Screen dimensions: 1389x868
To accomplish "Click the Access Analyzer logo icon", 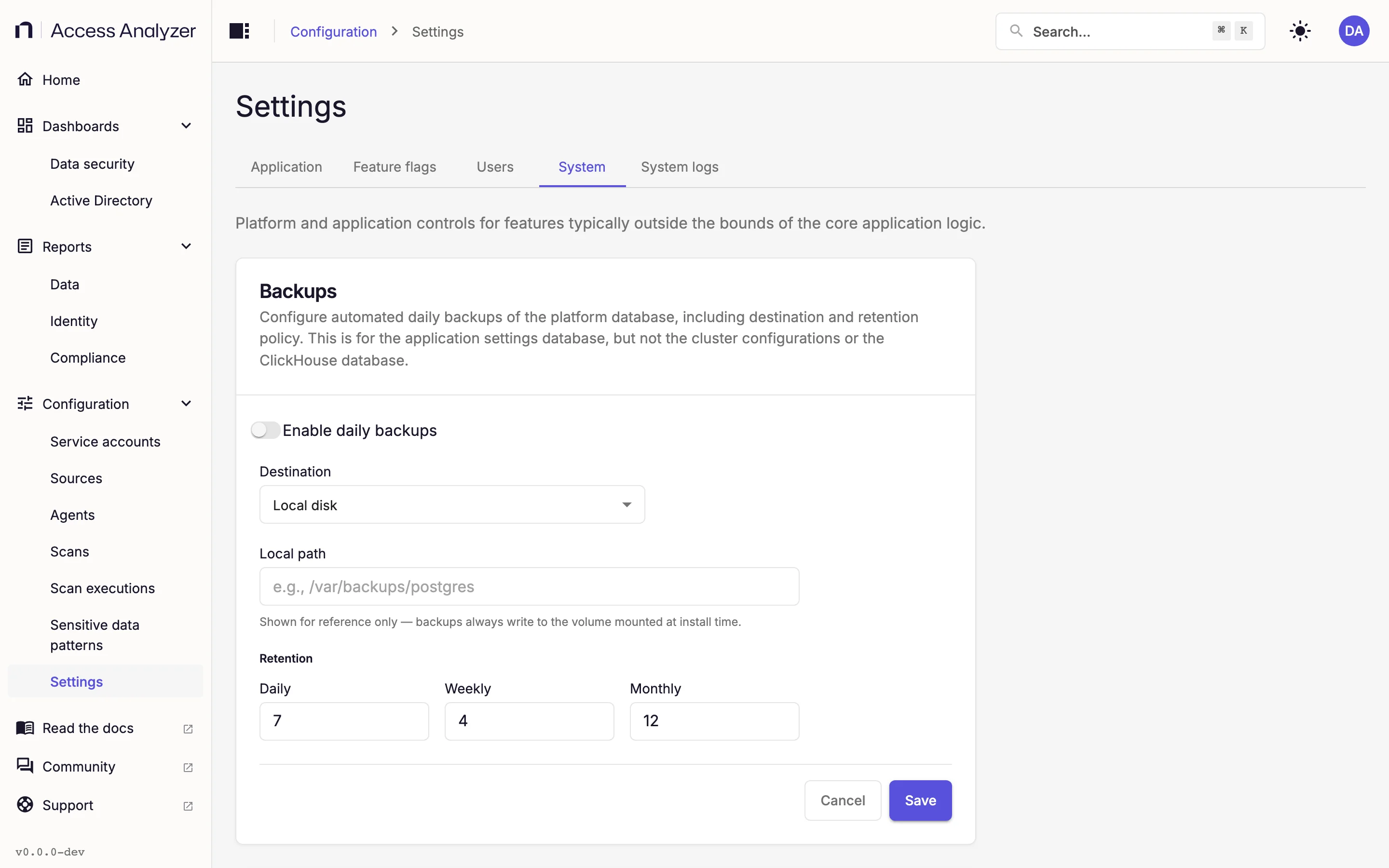I will click(x=24, y=30).
